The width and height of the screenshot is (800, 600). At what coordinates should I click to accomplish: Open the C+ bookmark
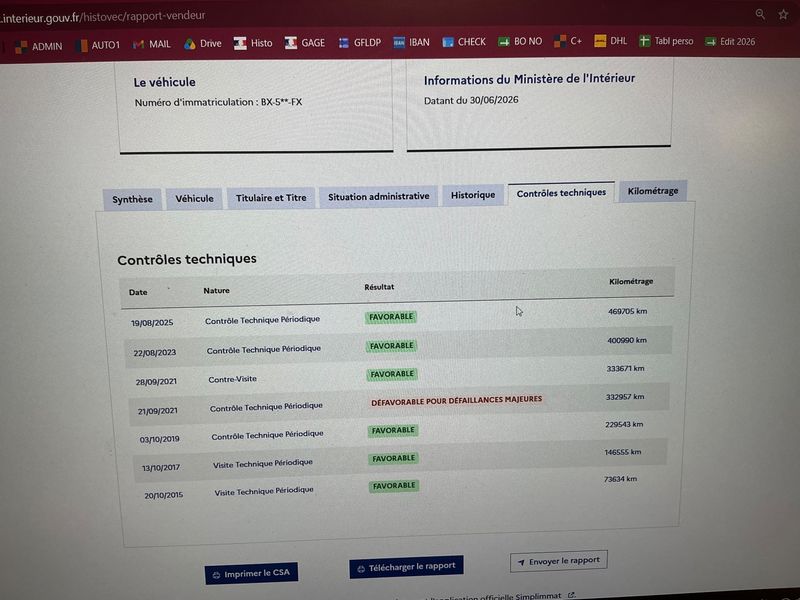(x=568, y=41)
